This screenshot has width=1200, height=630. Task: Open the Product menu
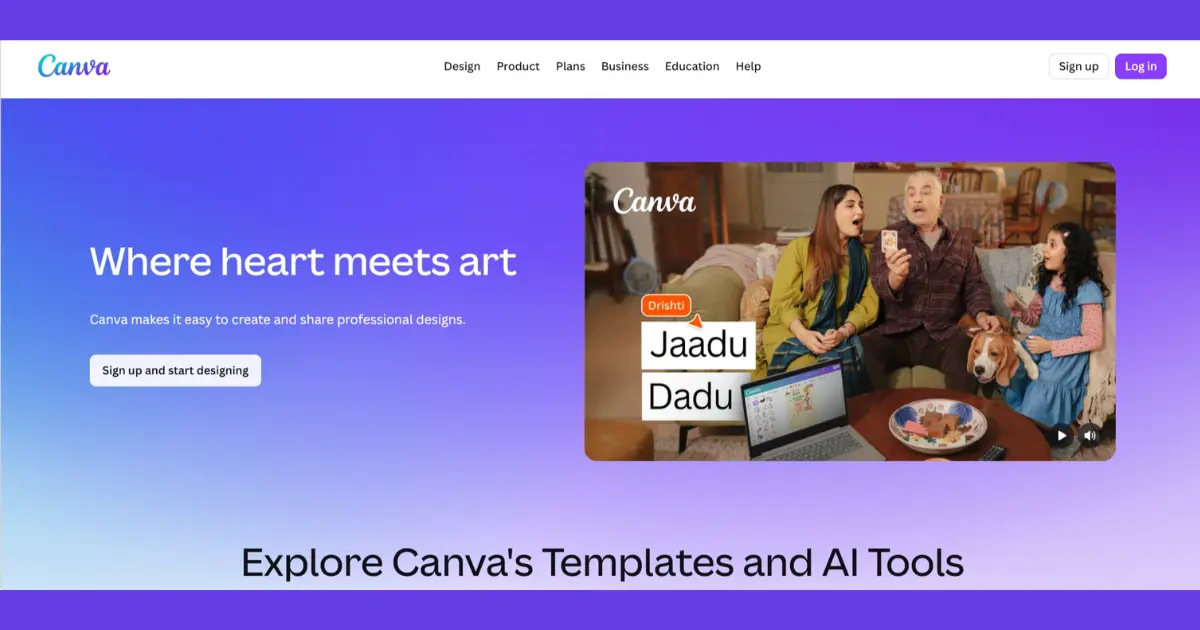click(517, 66)
